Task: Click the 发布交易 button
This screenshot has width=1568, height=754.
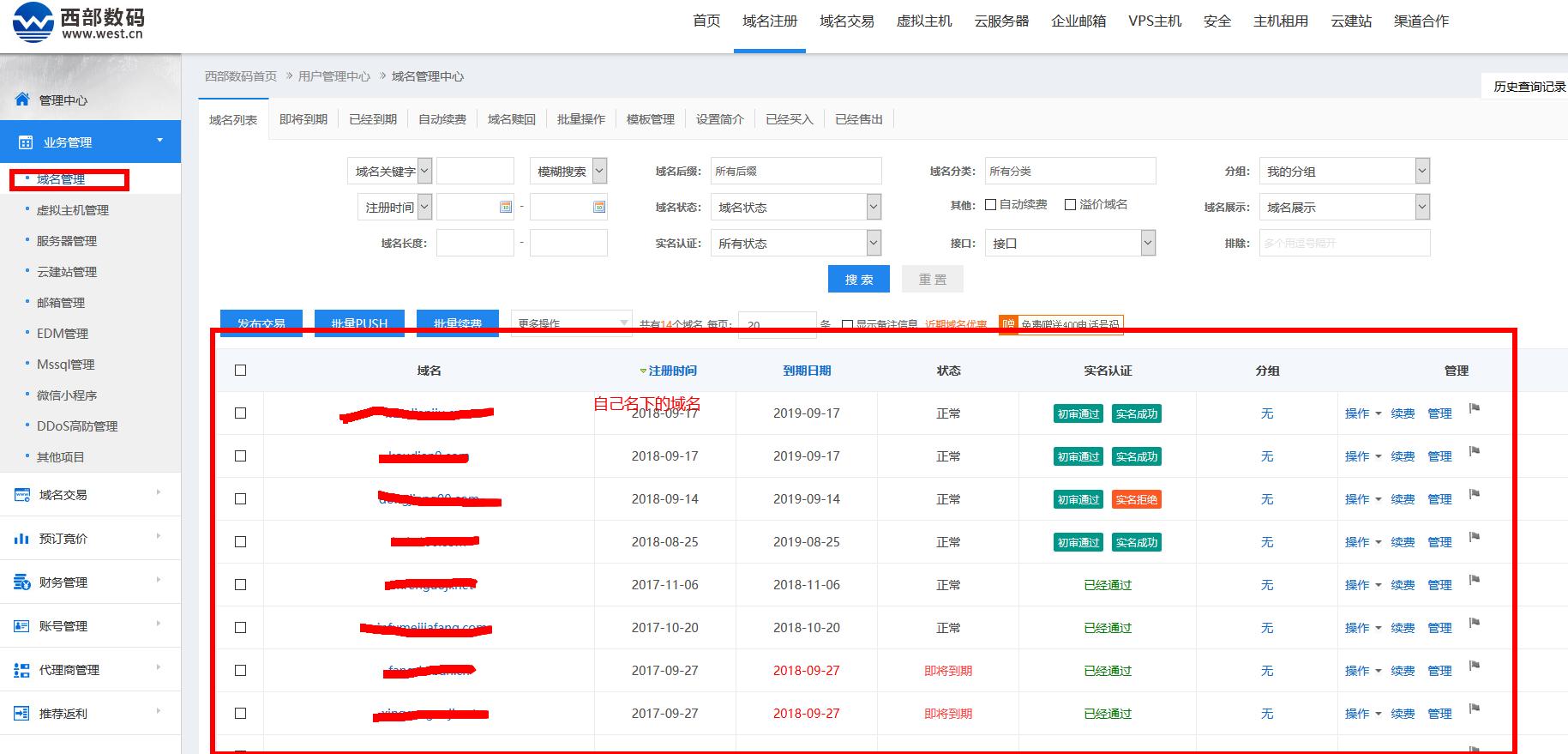Action: (261, 323)
